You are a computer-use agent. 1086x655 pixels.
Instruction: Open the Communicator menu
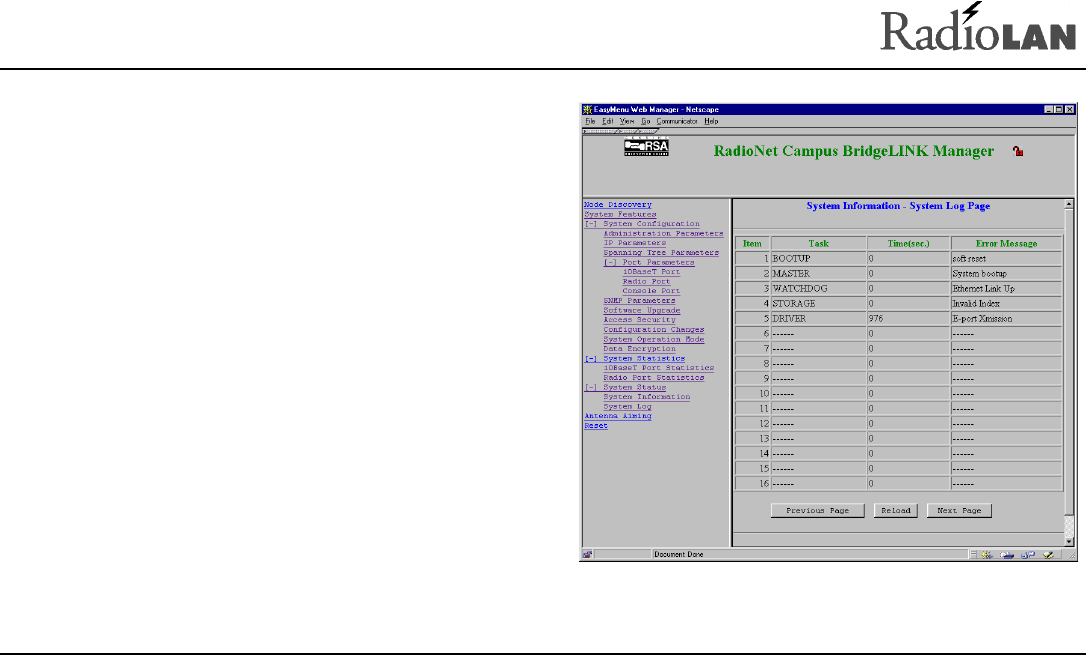tap(677, 121)
